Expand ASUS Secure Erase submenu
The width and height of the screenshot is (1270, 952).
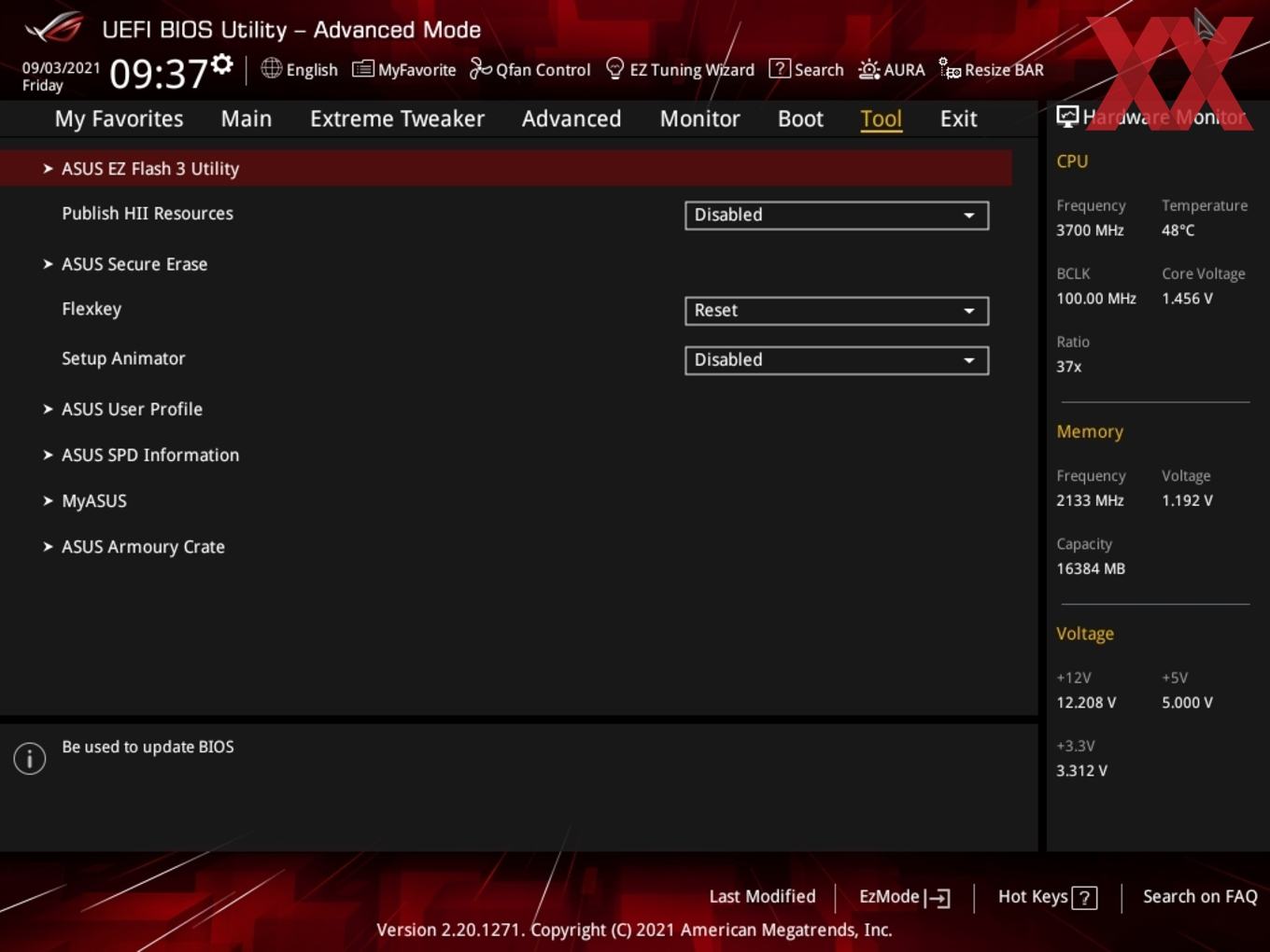pyautogui.click(x=134, y=264)
